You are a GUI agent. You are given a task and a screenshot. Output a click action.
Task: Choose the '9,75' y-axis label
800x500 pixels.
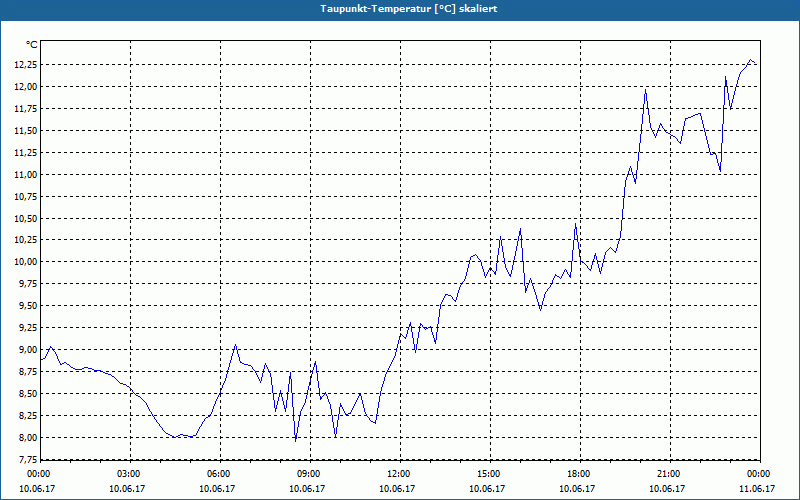tap(29, 284)
